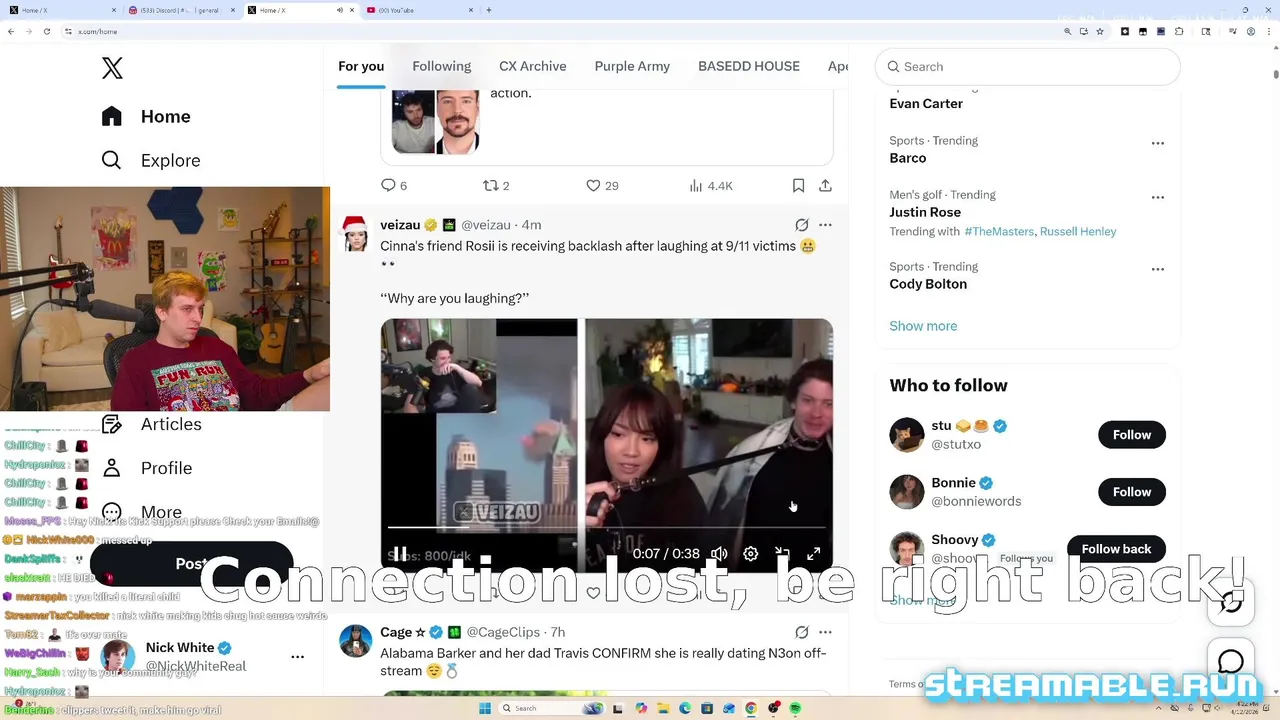1280x720 pixels.
Task: Open more options on veizau's post
Action: click(x=825, y=225)
